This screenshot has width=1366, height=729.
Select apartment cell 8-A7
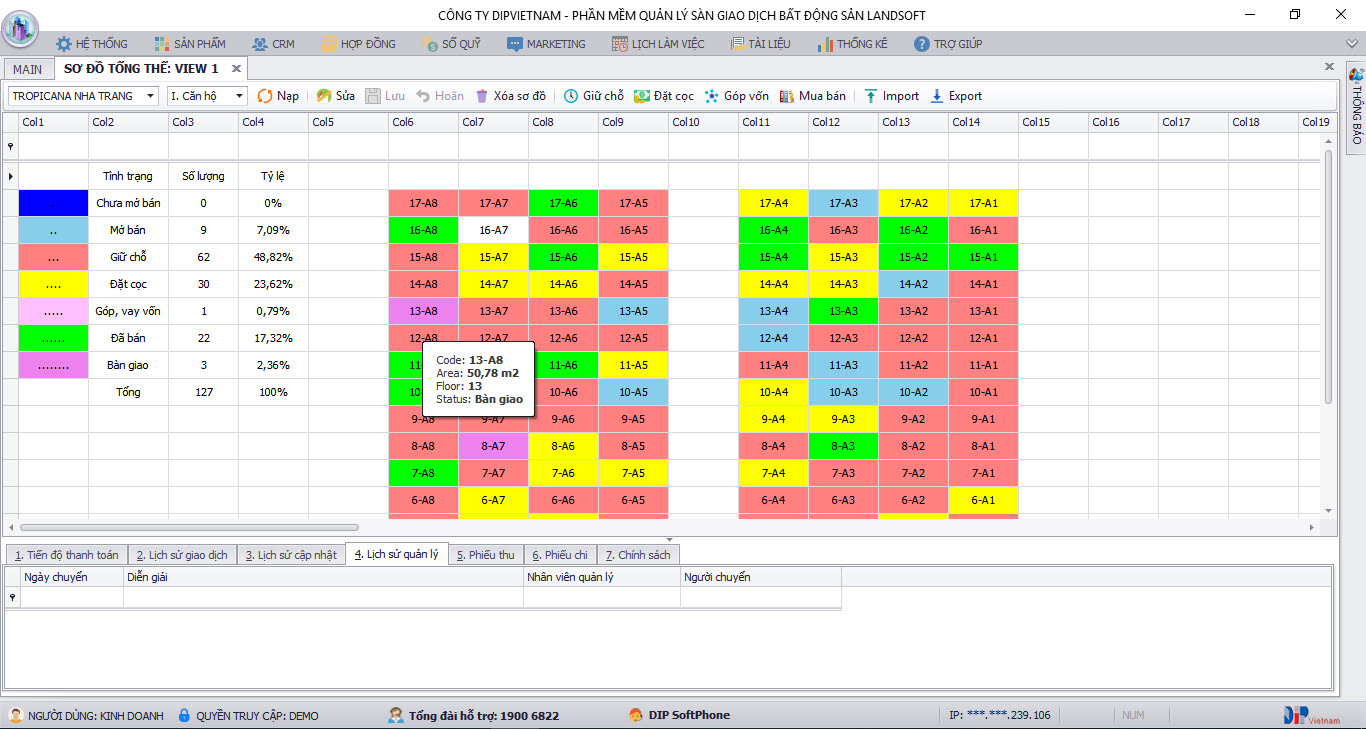click(x=493, y=446)
